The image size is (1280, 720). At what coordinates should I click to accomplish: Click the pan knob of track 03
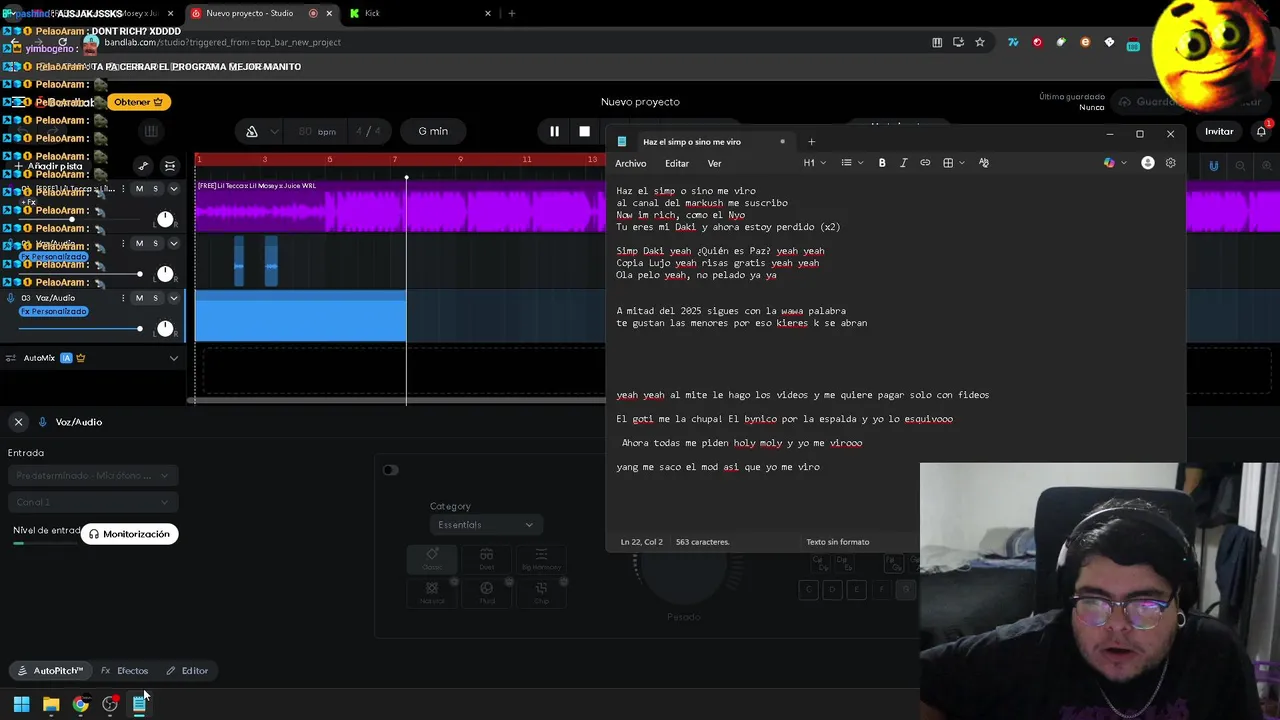click(165, 328)
